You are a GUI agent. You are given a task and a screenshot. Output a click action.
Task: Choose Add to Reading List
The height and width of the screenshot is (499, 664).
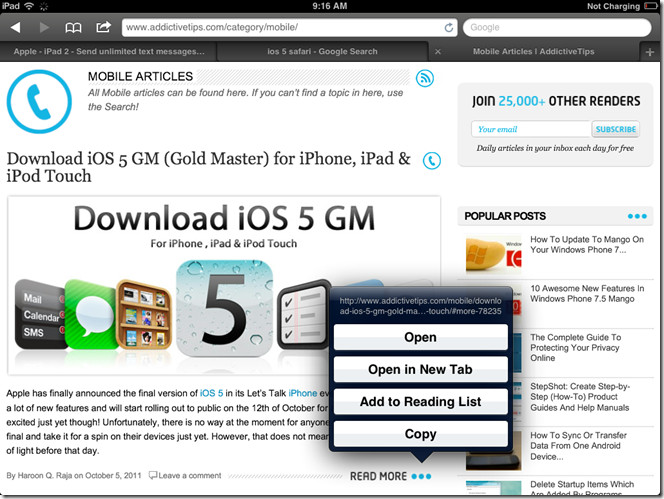tap(421, 402)
